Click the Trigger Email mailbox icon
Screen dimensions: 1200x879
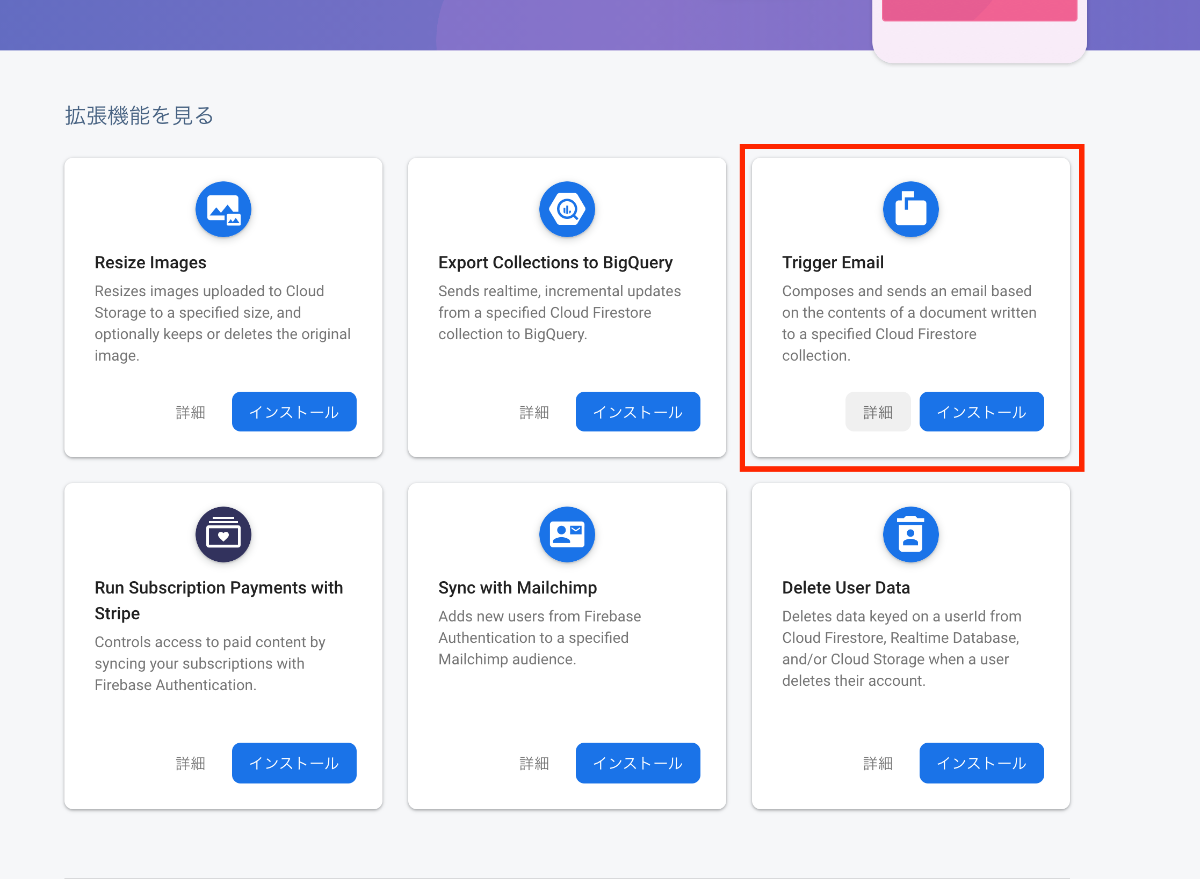911,209
